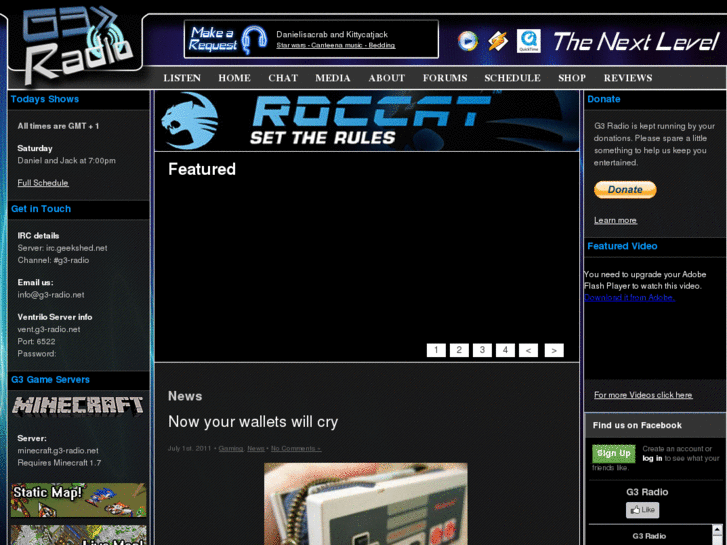
Task: Click the Port: 6522 text
Action: 36,342
